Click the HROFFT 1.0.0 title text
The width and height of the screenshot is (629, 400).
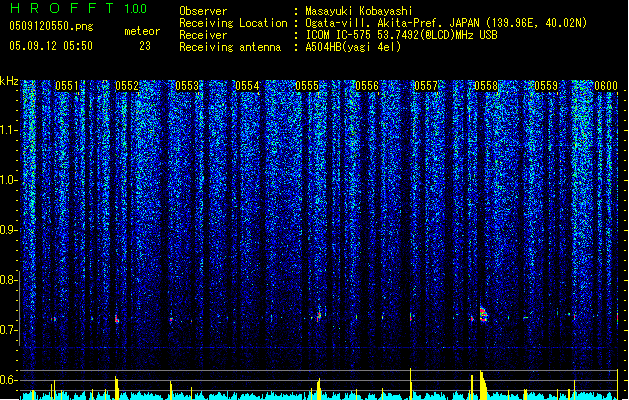78,8
